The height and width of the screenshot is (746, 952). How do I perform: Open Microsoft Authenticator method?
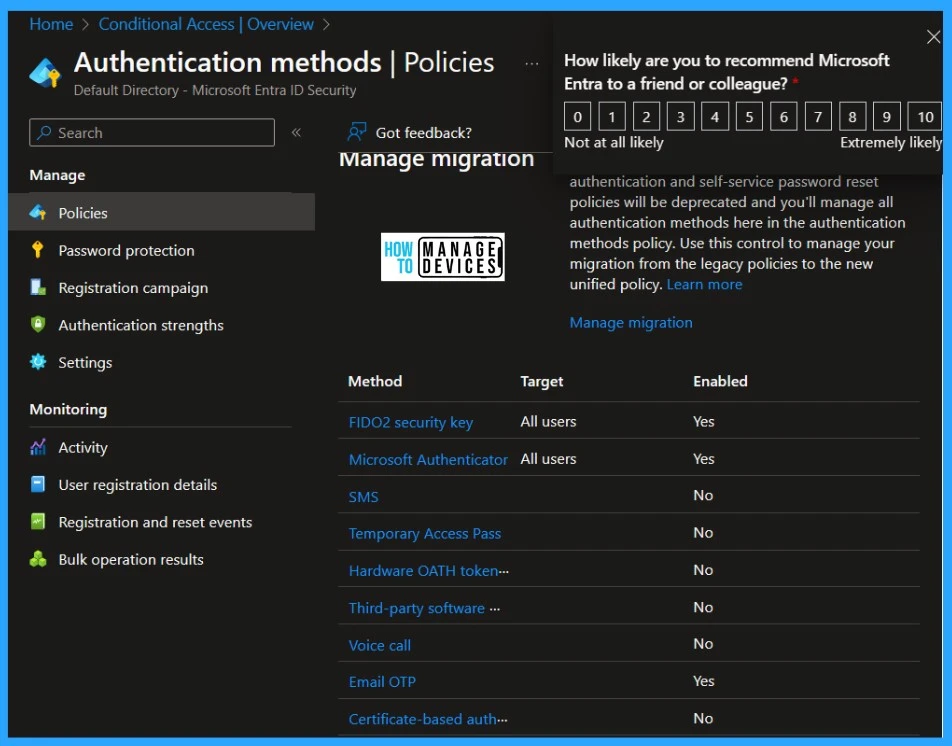[428, 459]
